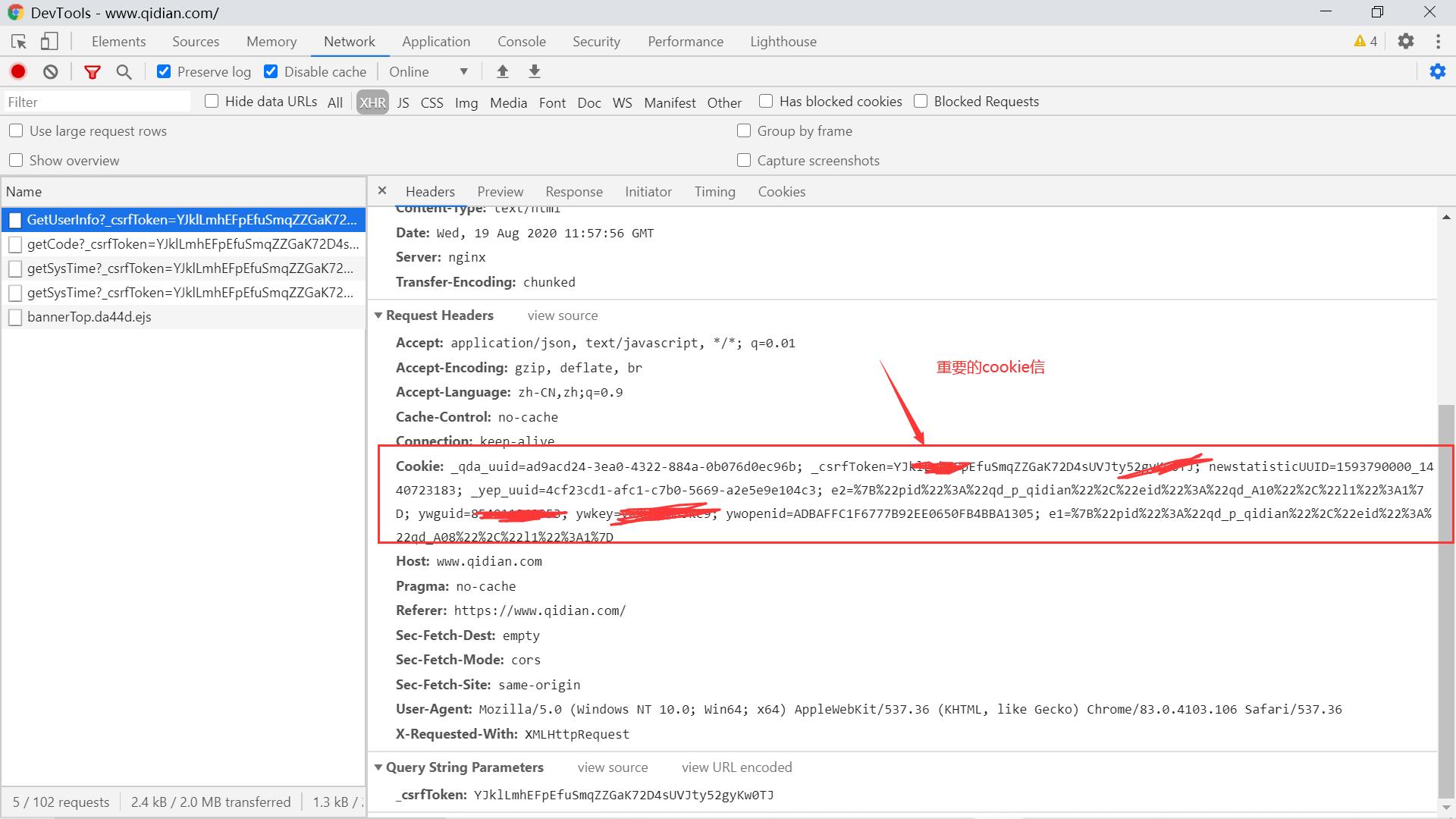Open the Cookies tab of the request
The height and width of the screenshot is (819, 1456).
[x=781, y=191]
